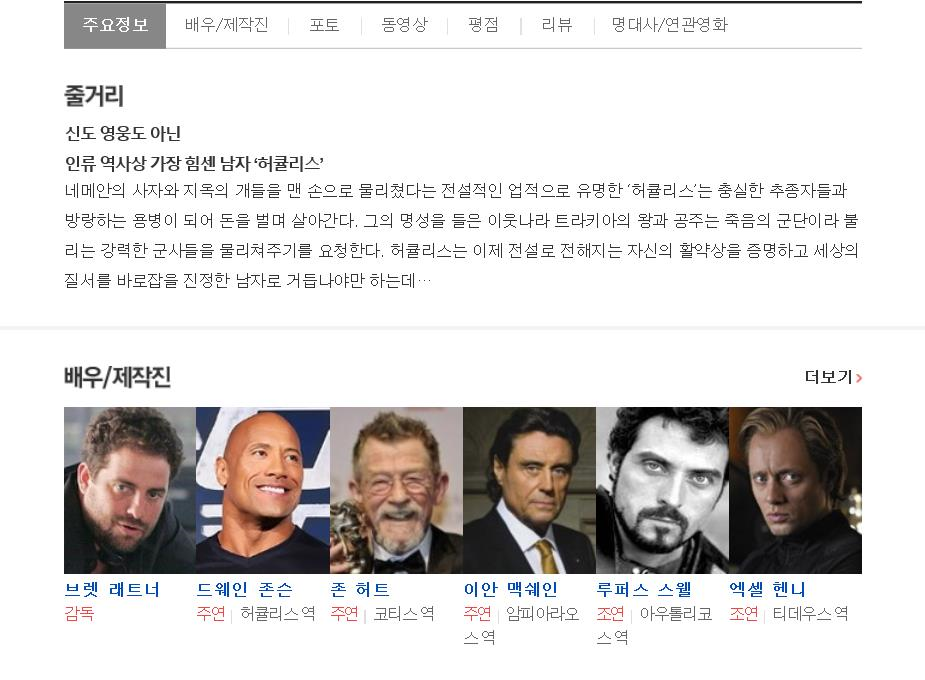This screenshot has width=925, height=680.
Task: Select the 포토 tab
Action: point(324,25)
